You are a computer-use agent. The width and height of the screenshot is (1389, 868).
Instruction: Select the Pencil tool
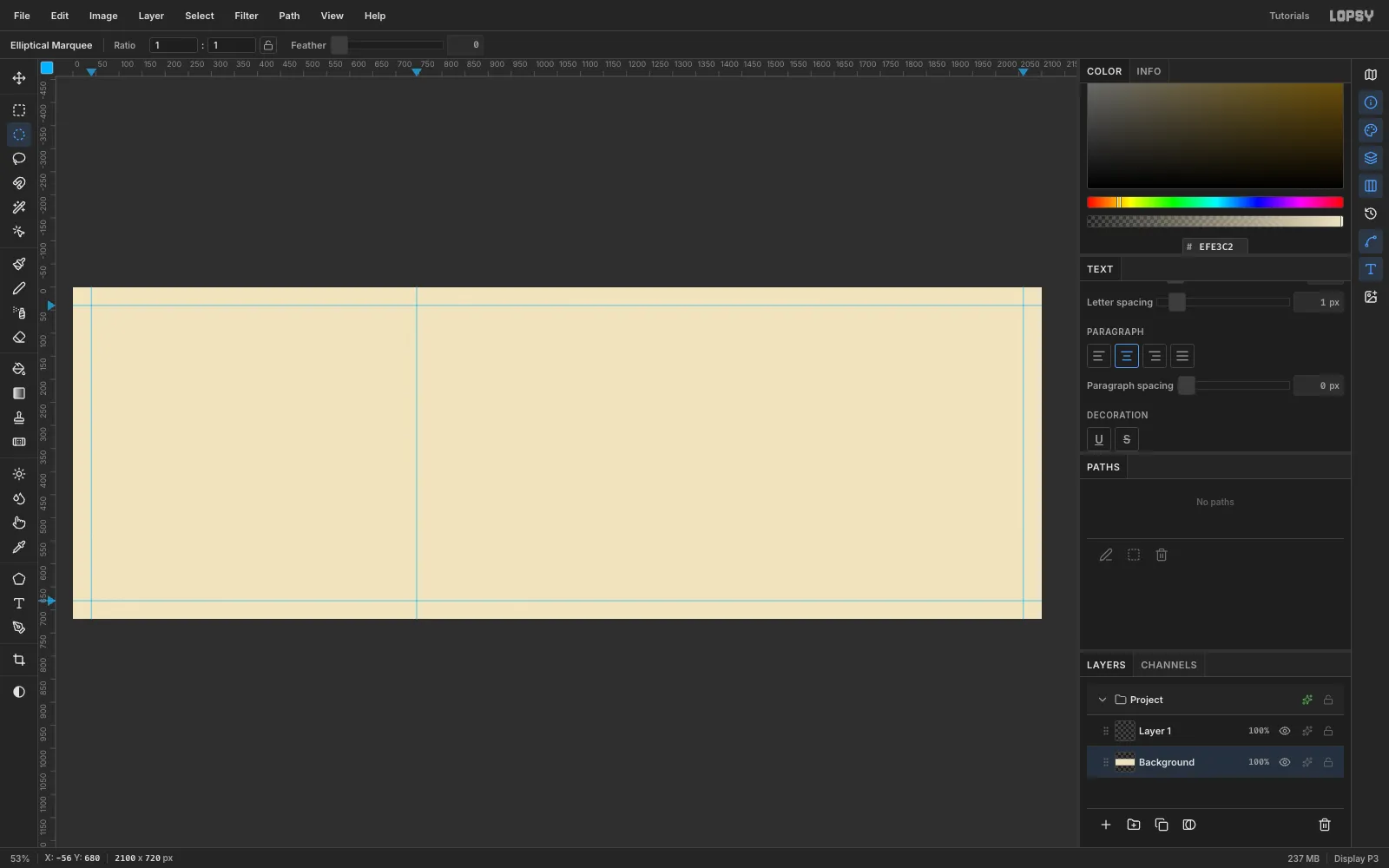[x=18, y=288]
